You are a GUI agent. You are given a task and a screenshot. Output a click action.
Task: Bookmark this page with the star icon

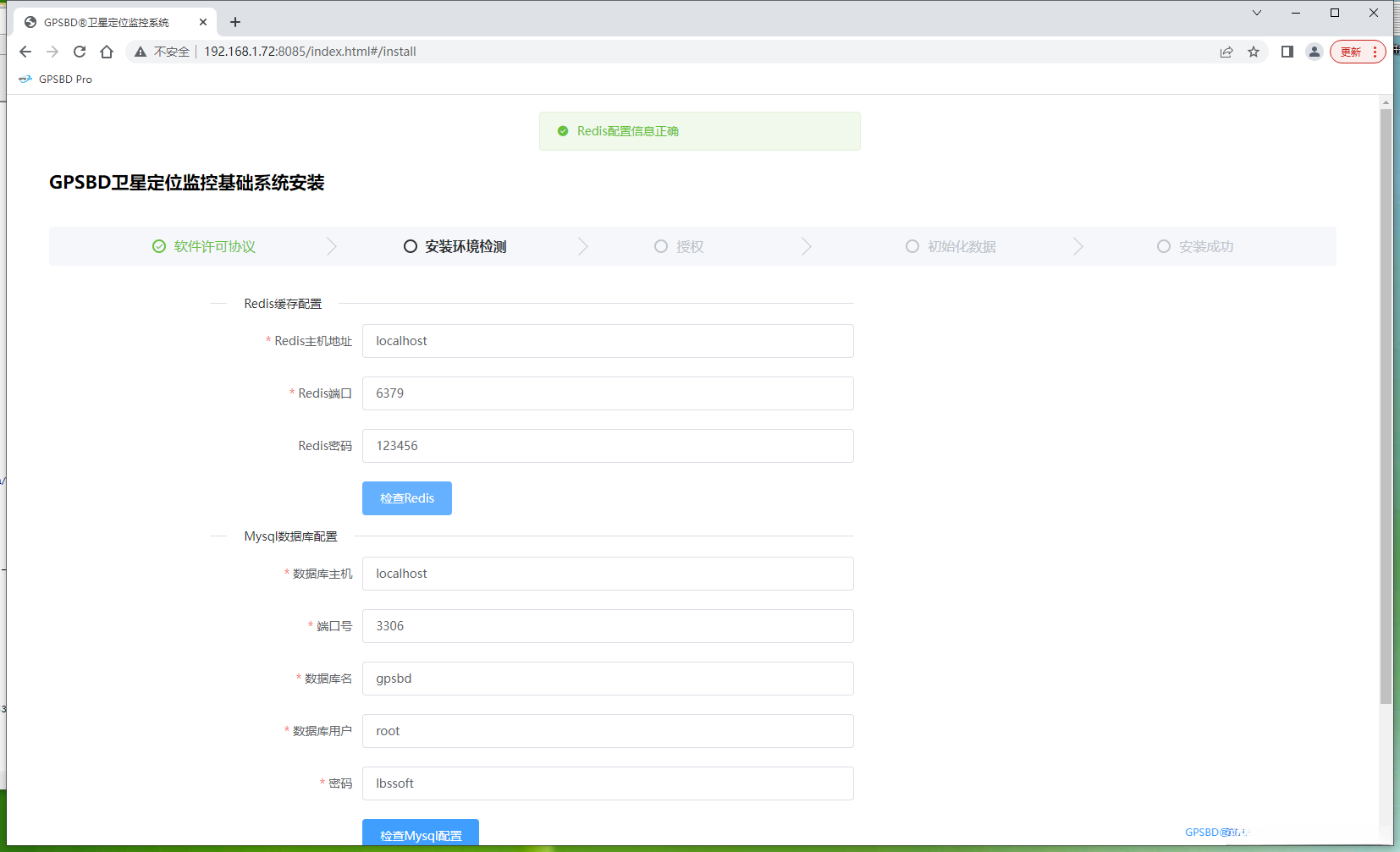point(1254,52)
